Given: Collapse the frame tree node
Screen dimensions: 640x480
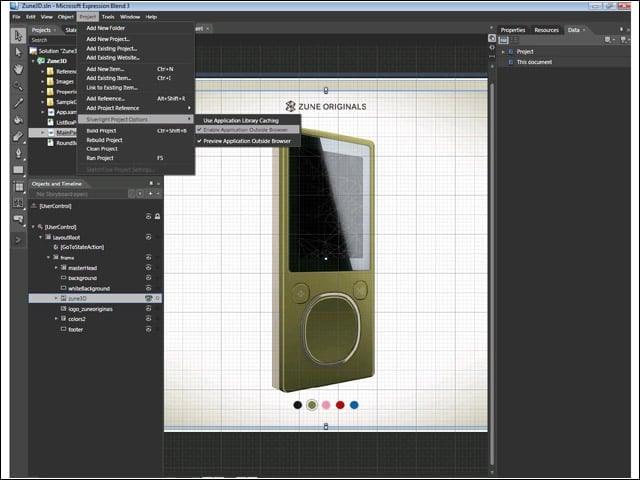Looking at the screenshot, I should pos(48,257).
